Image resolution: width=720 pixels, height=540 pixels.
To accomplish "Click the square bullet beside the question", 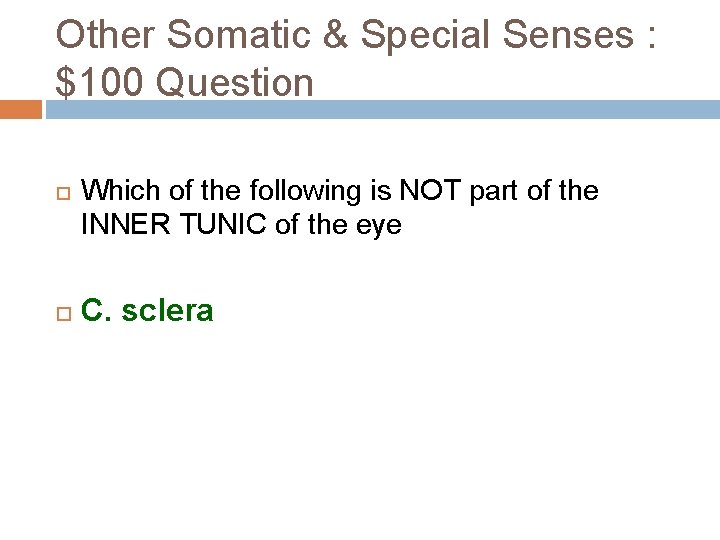I will click(x=61, y=191).
